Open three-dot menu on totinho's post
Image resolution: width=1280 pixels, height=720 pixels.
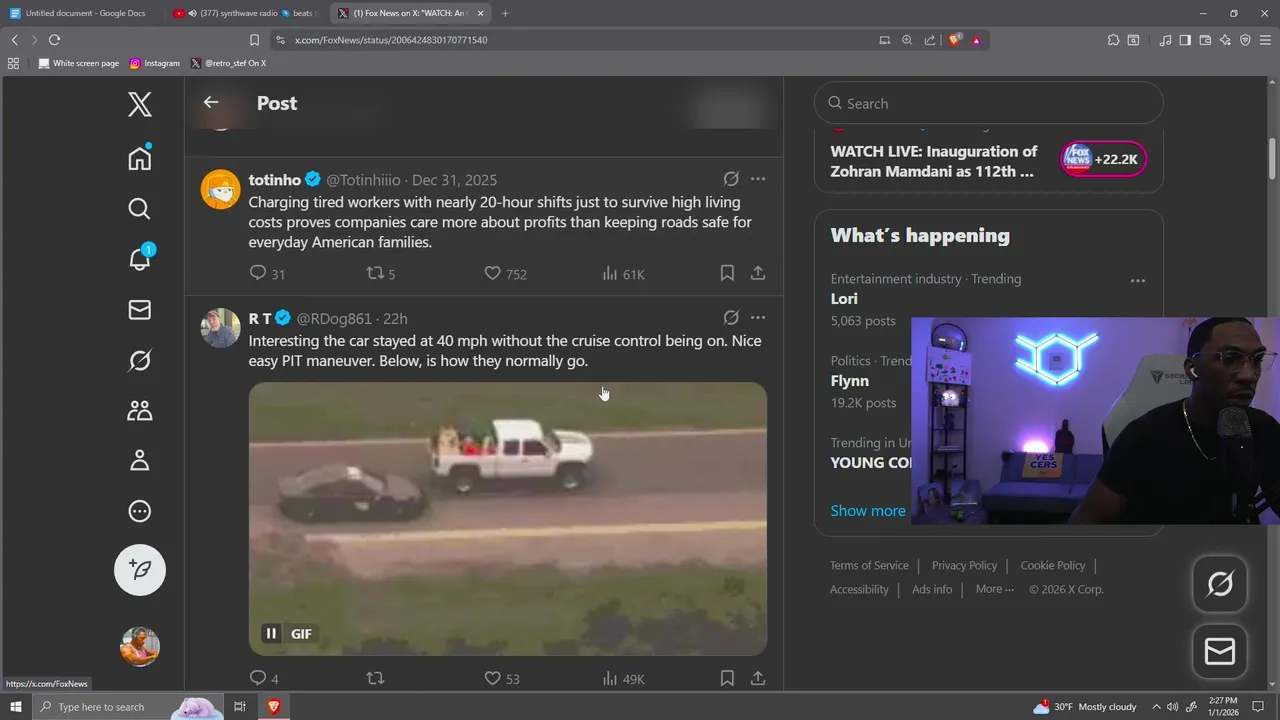click(x=758, y=179)
